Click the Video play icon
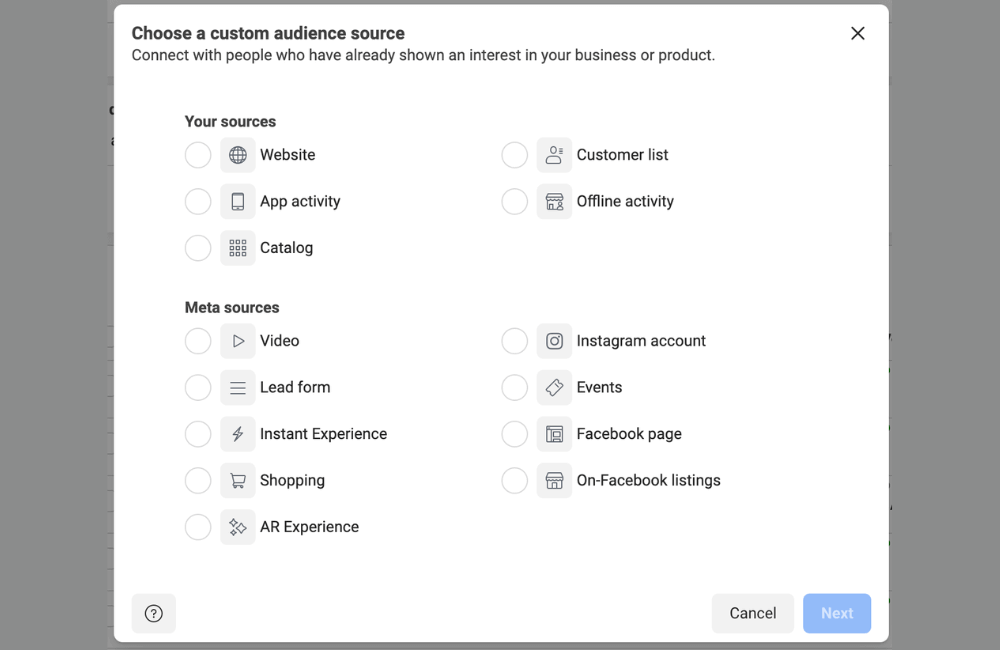The image size is (1000, 650). point(237,341)
